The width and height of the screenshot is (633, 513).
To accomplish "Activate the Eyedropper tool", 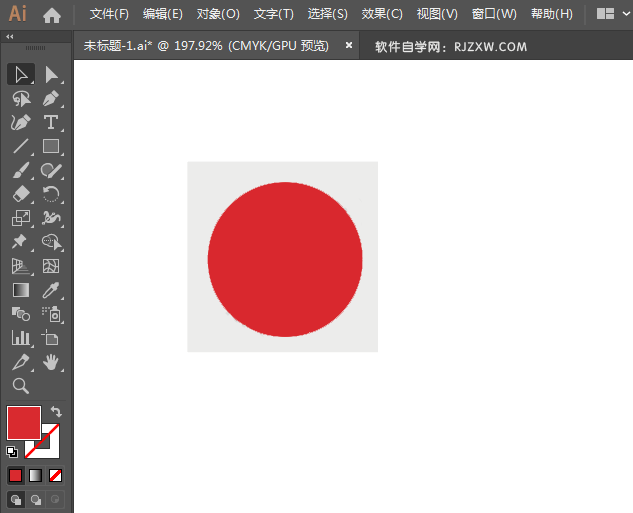I will pos(51,290).
